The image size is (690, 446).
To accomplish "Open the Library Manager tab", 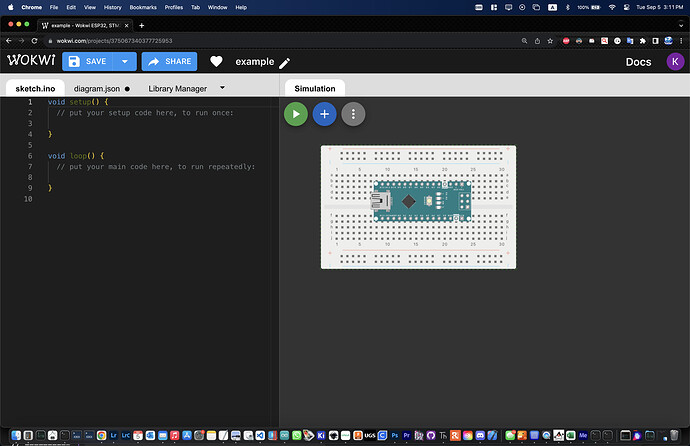I will click(177, 89).
